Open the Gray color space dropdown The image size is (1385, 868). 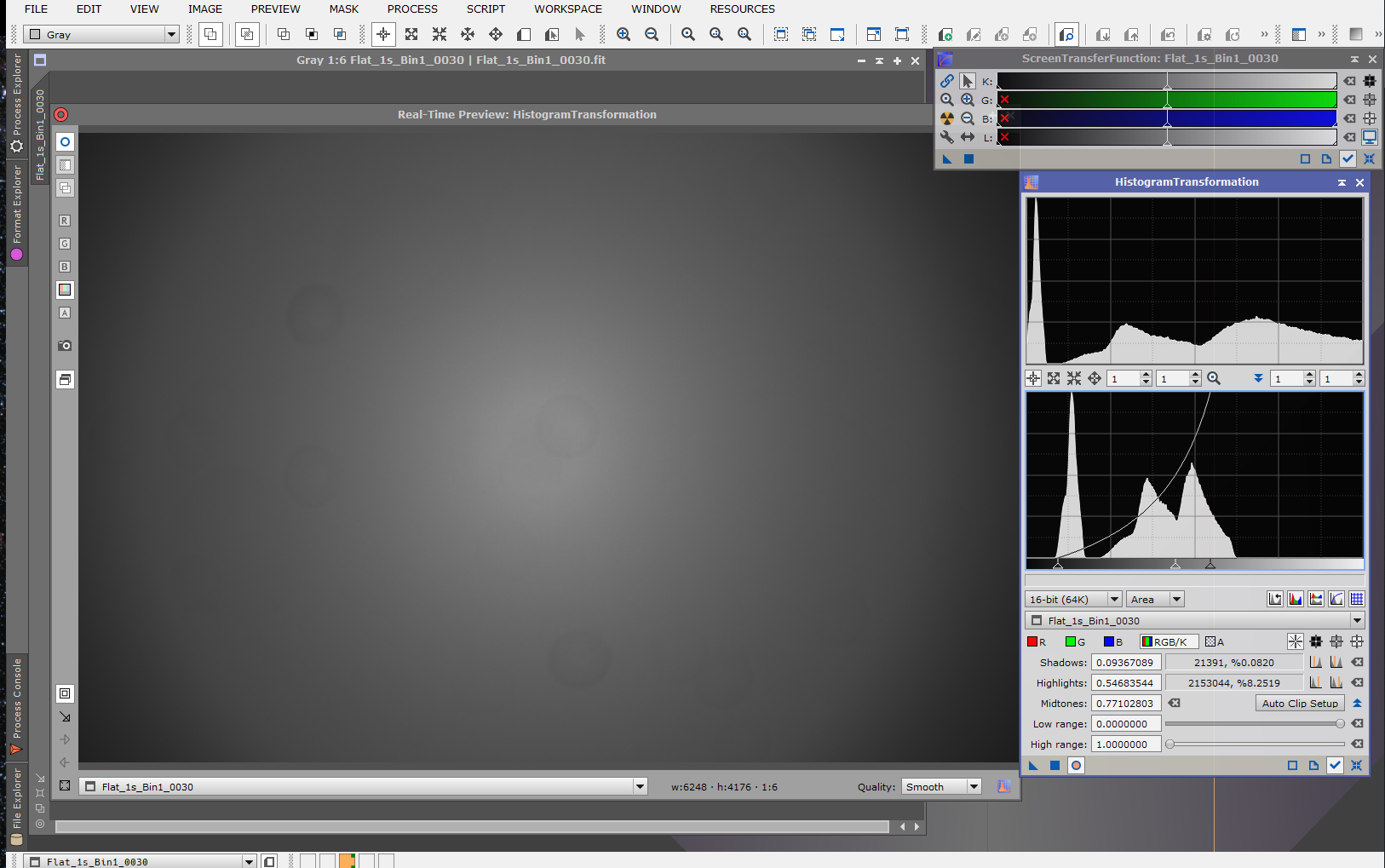pyautogui.click(x=101, y=35)
